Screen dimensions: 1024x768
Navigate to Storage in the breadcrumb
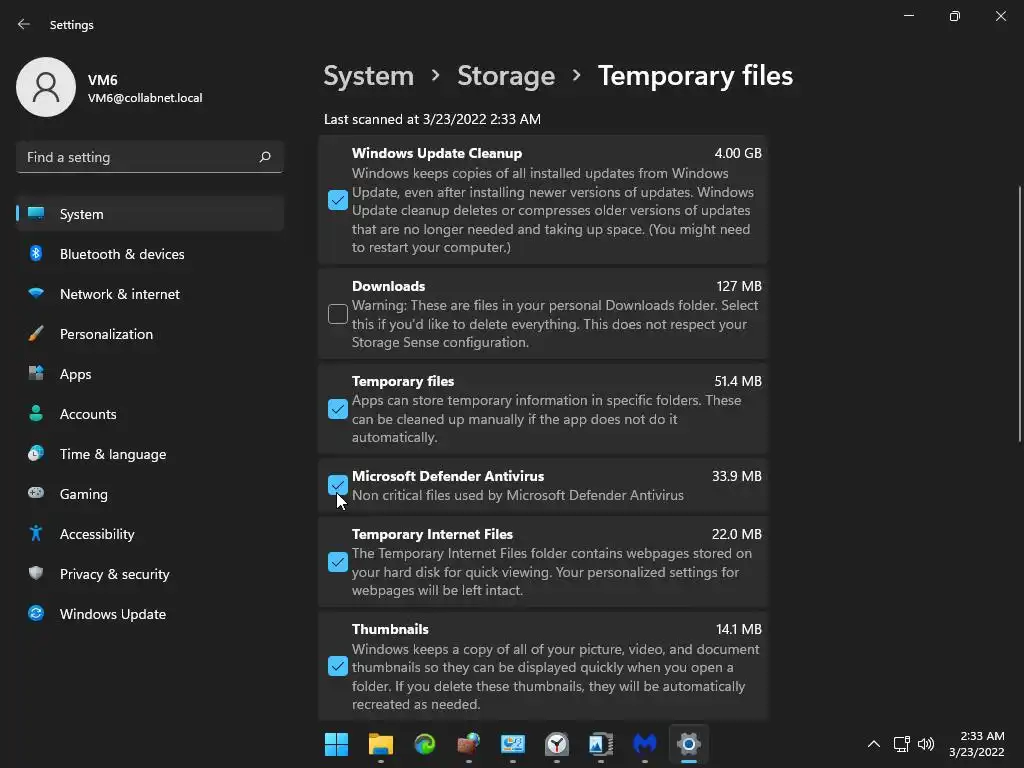click(x=506, y=76)
